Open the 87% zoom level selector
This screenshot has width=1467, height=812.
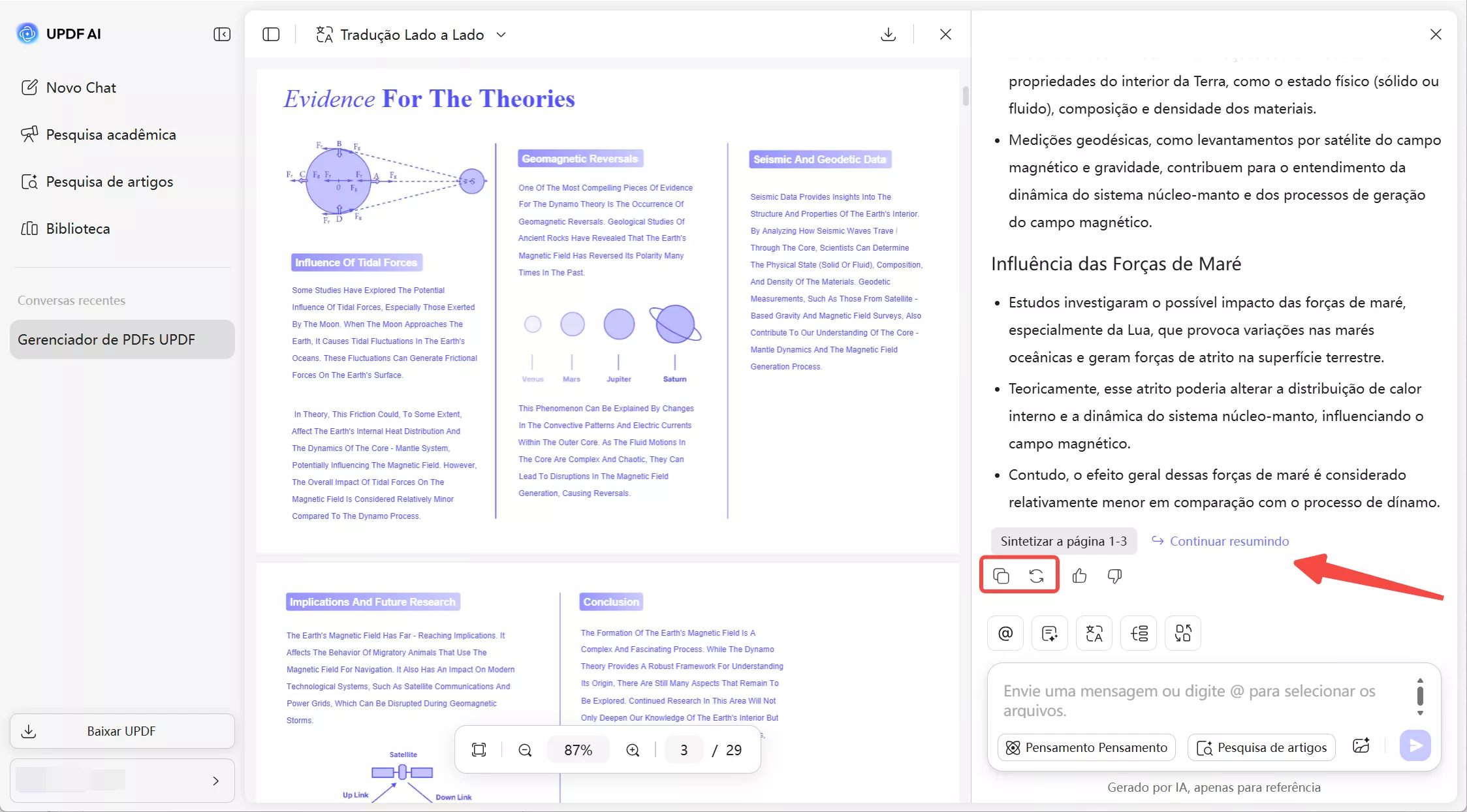click(x=578, y=750)
